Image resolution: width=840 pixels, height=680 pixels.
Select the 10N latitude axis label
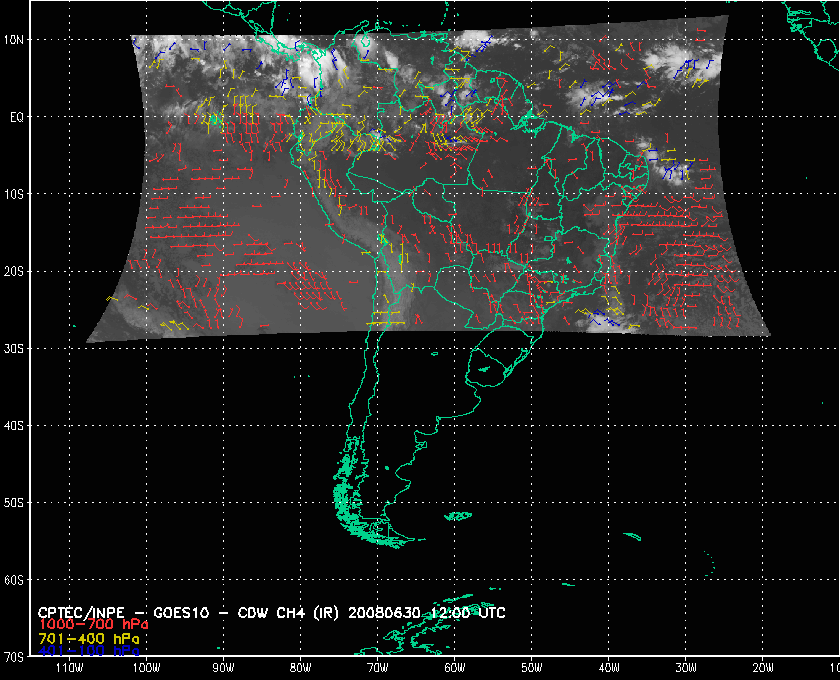click(x=17, y=40)
